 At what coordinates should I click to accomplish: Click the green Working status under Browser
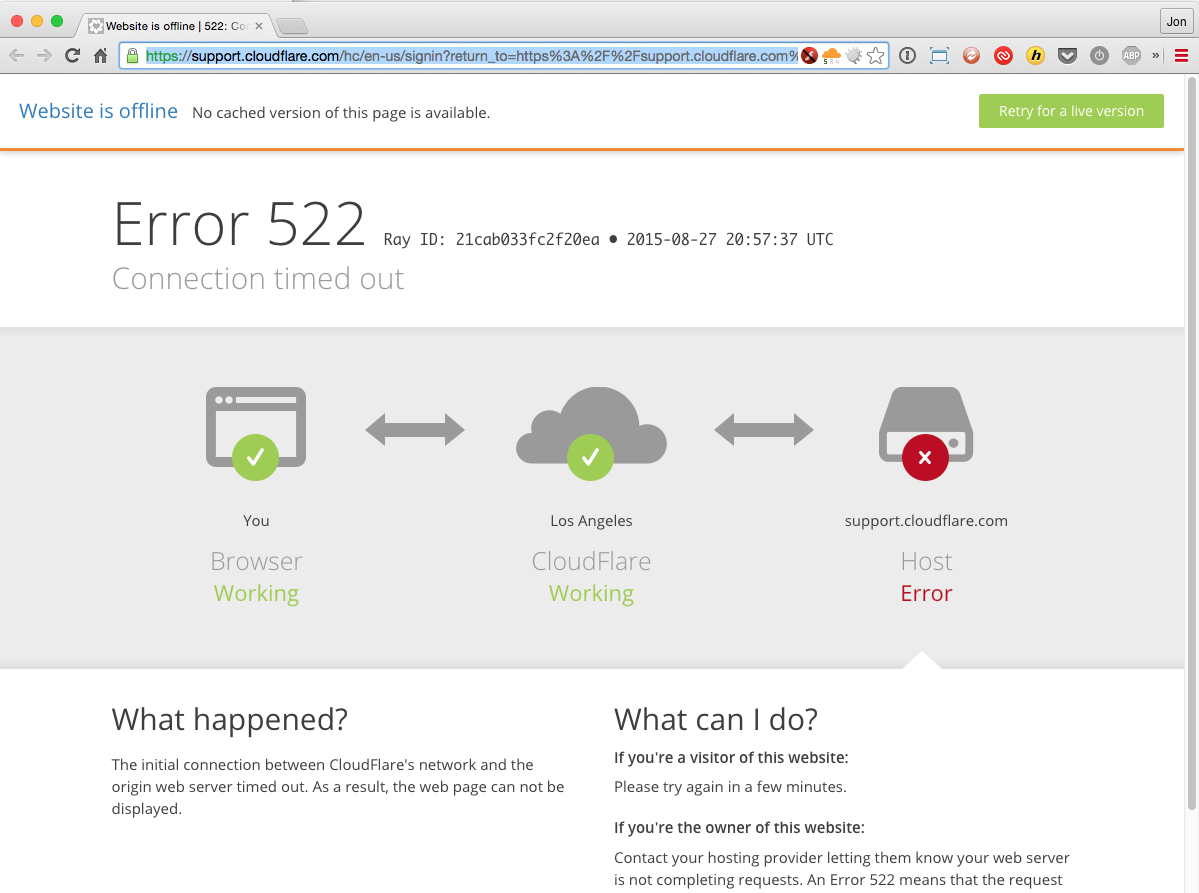(x=256, y=593)
